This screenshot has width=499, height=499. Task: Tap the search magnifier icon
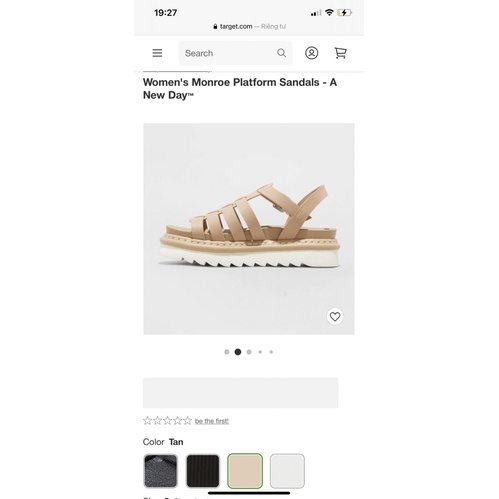point(281,53)
